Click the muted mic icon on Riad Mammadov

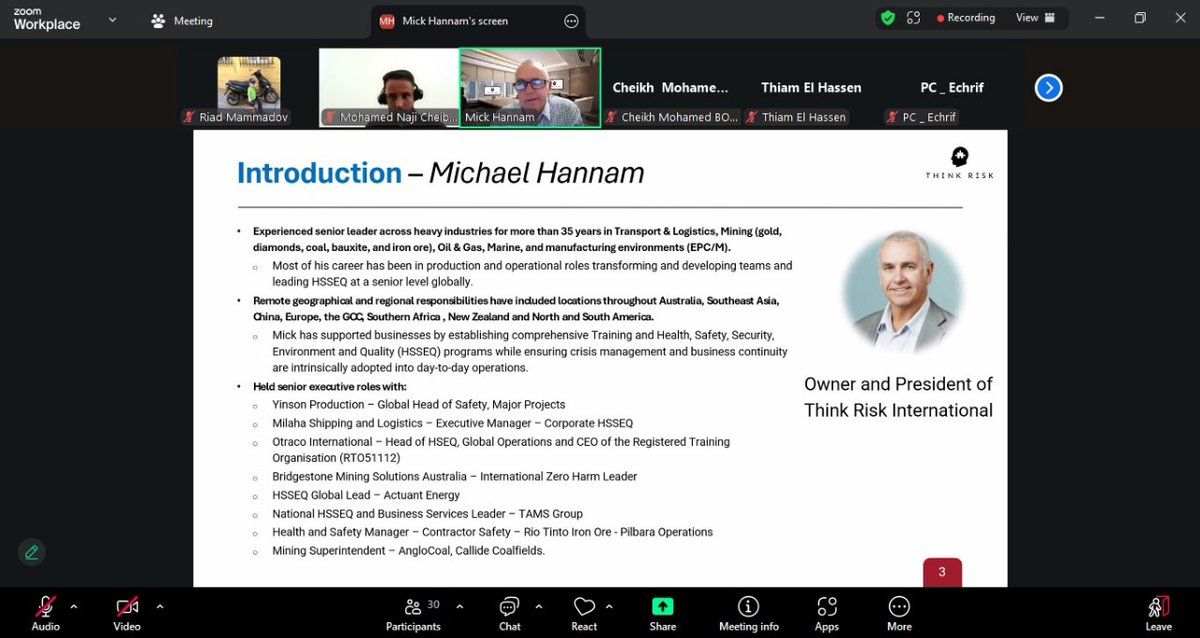click(x=189, y=118)
